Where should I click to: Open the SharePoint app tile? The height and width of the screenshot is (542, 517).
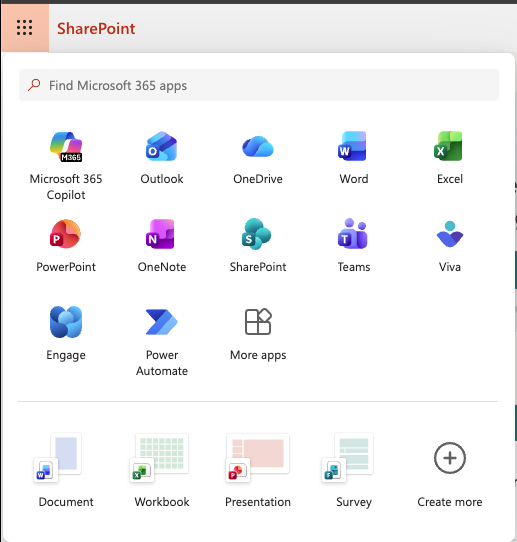258,245
